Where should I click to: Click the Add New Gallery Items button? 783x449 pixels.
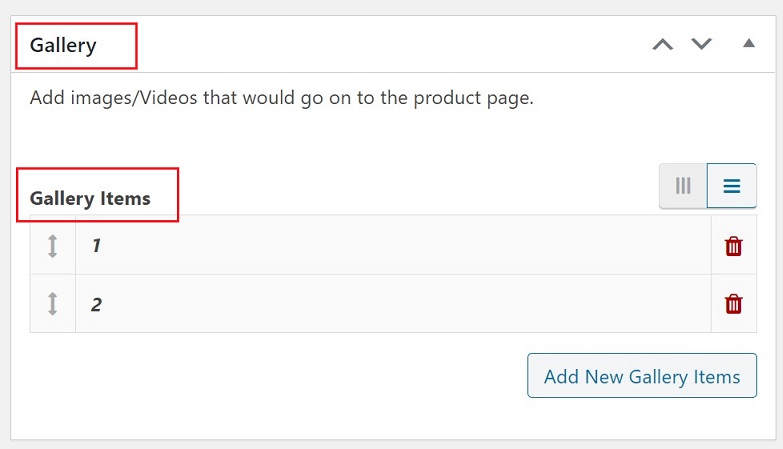click(642, 377)
